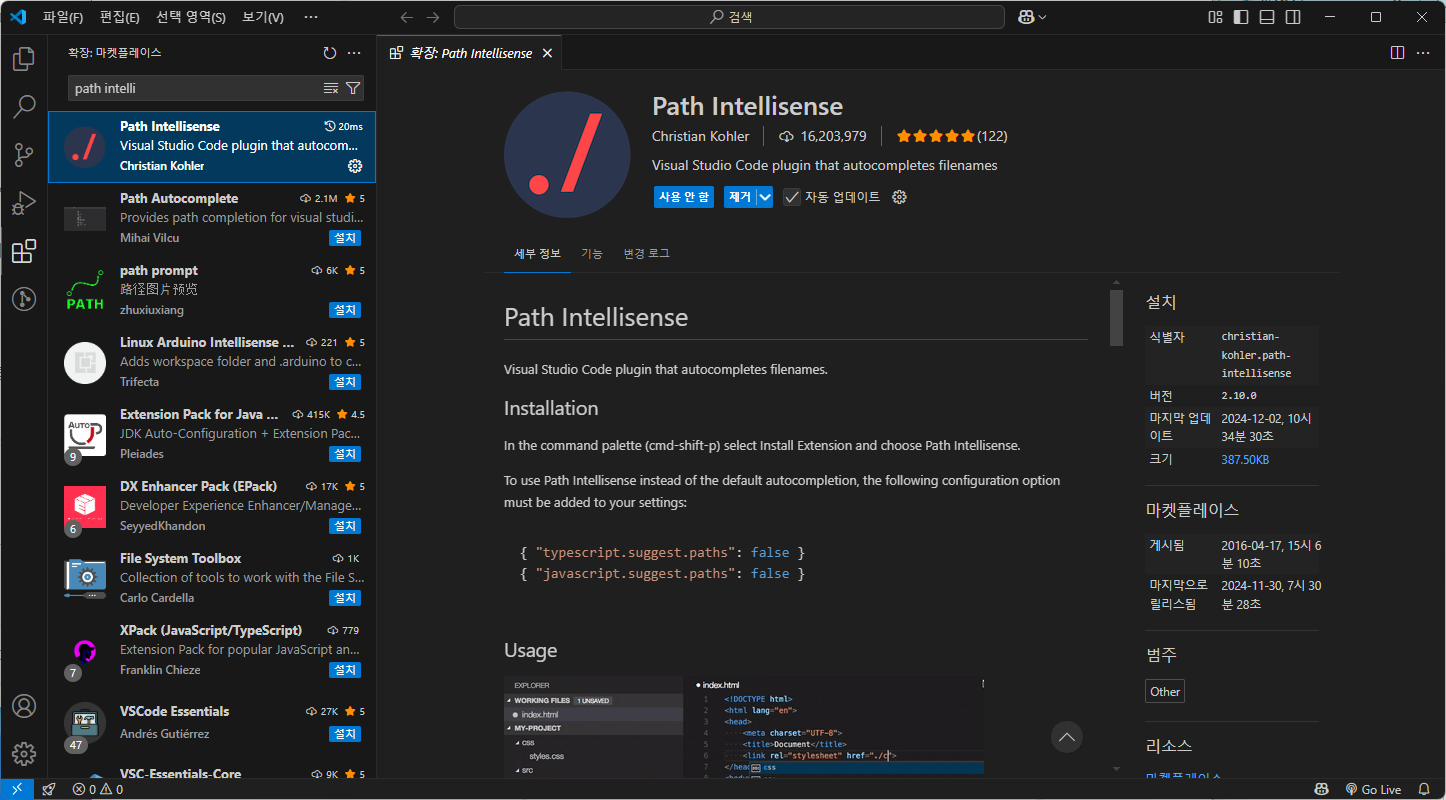Open editor more actions menu
1446x800 pixels.
[x=1422, y=53]
